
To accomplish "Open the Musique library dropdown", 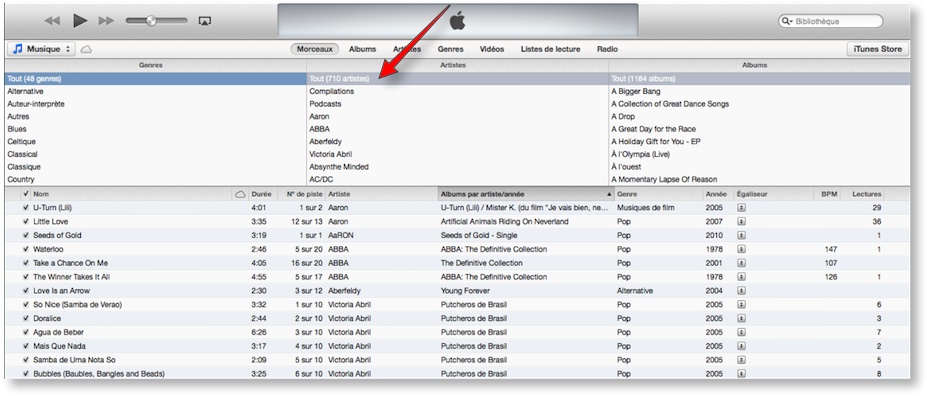I will point(41,49).
